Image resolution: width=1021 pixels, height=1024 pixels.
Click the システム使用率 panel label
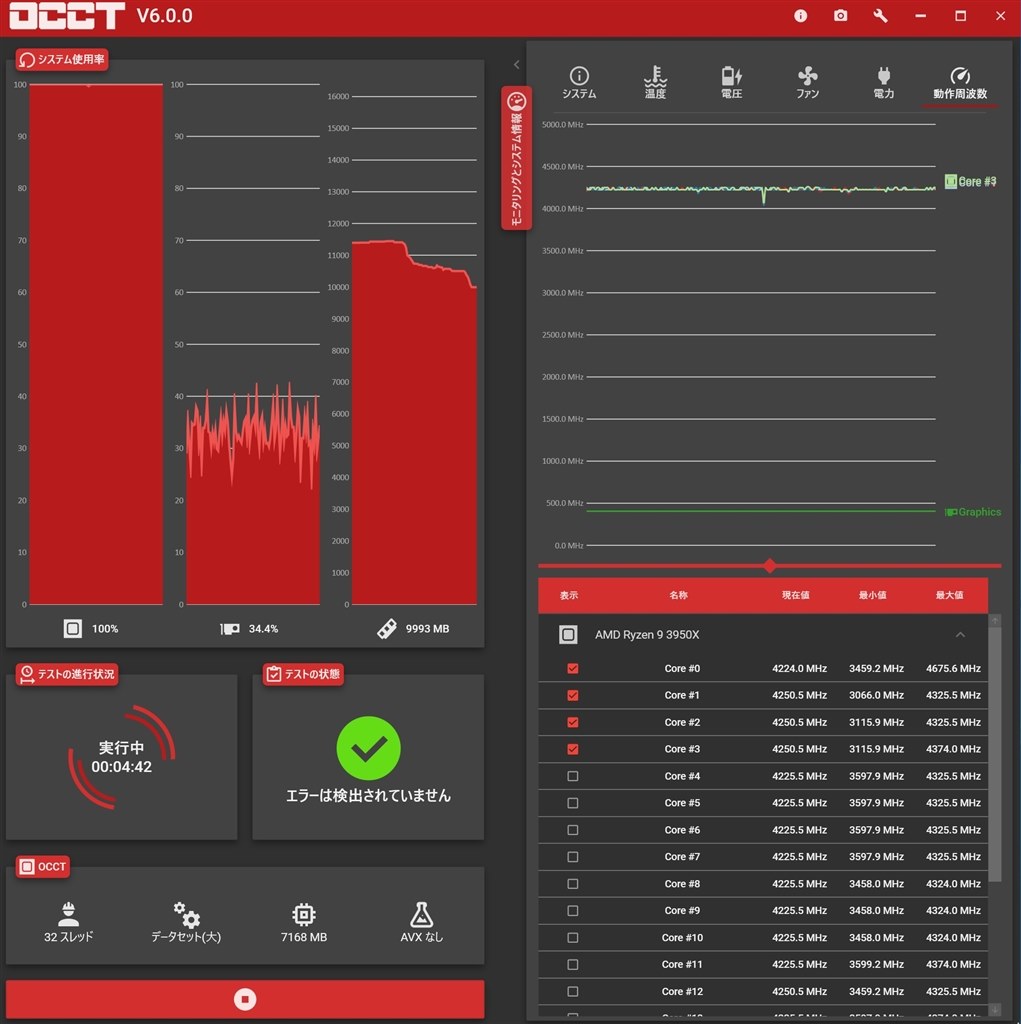(62, 59)
